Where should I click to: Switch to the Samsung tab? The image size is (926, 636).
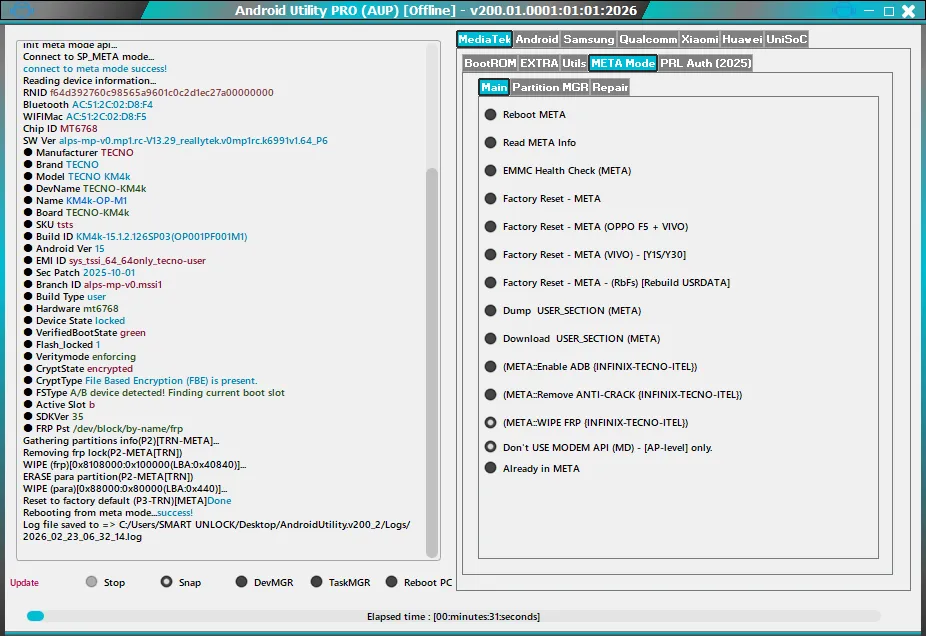tap(588, 40)
